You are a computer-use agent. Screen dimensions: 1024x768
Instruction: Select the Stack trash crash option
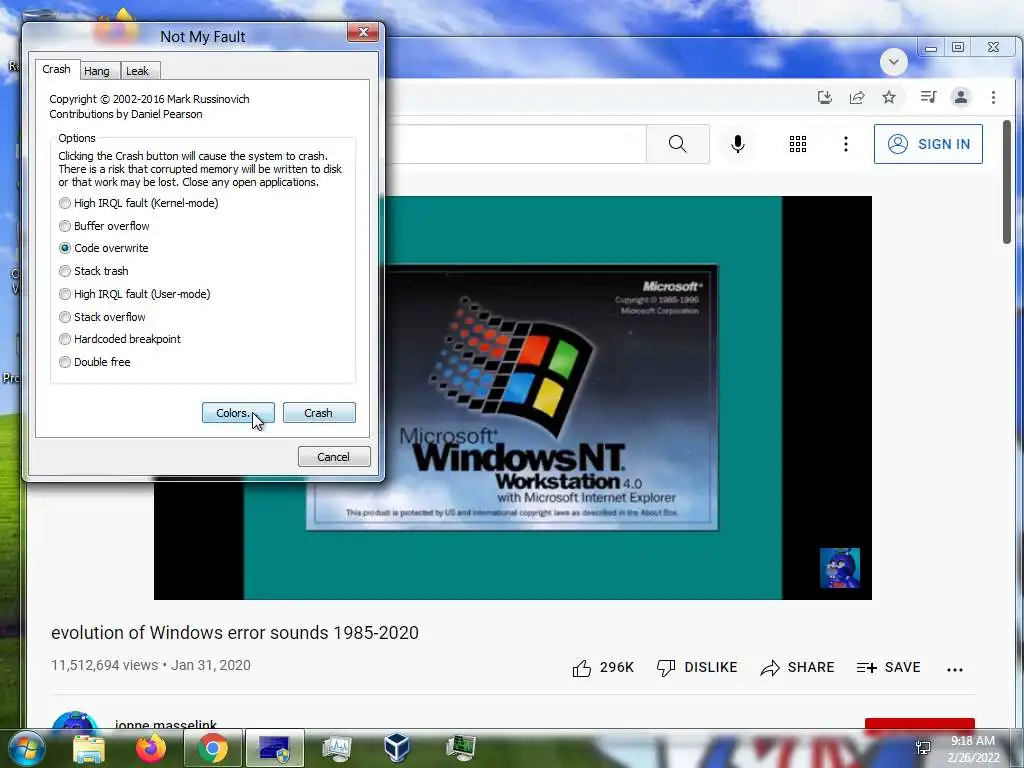[x=93, y=271]
